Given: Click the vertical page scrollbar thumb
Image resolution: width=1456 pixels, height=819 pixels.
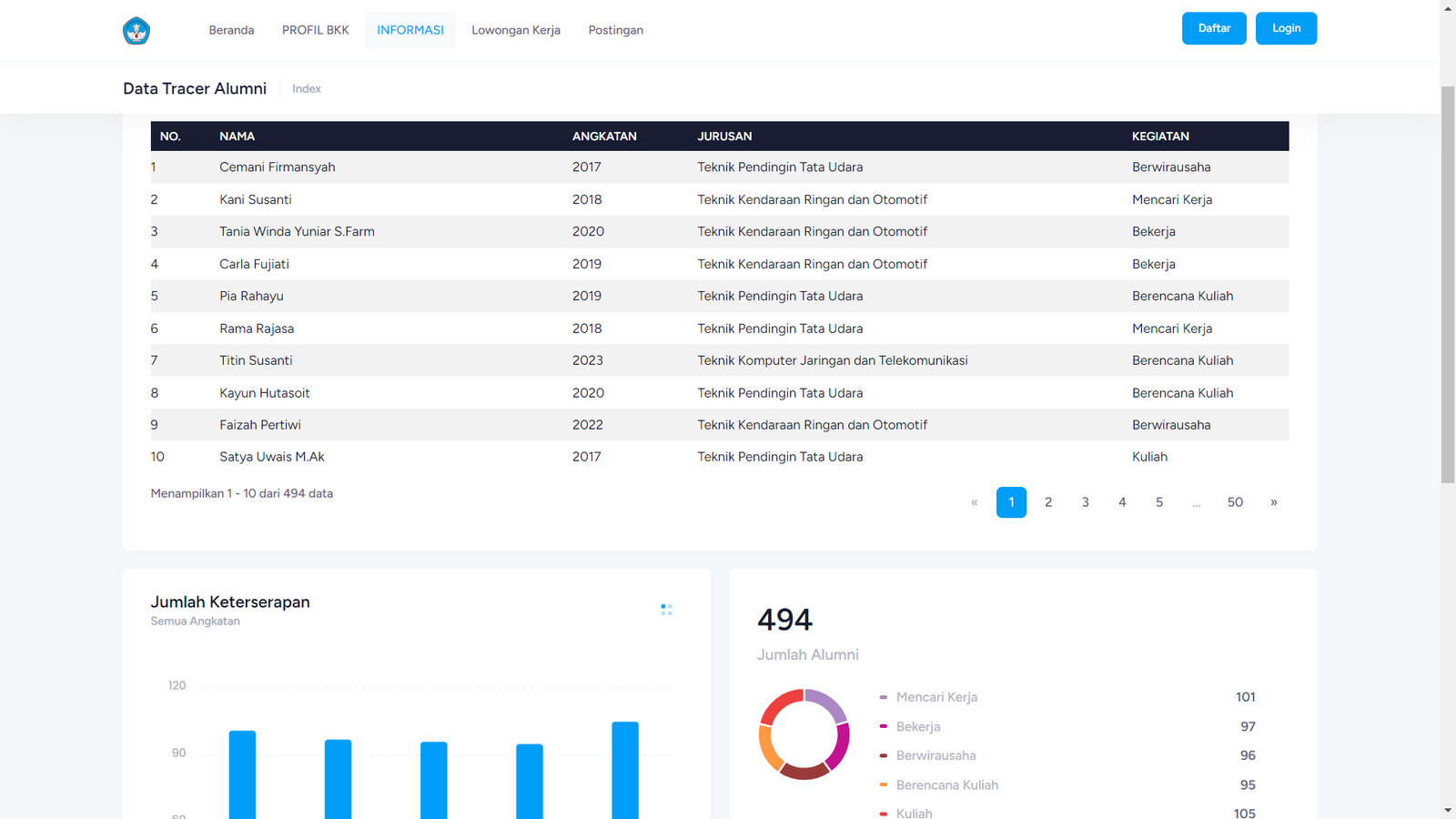Looking at the screenshot, I should pyautogui.click(x=1447, y=282).
